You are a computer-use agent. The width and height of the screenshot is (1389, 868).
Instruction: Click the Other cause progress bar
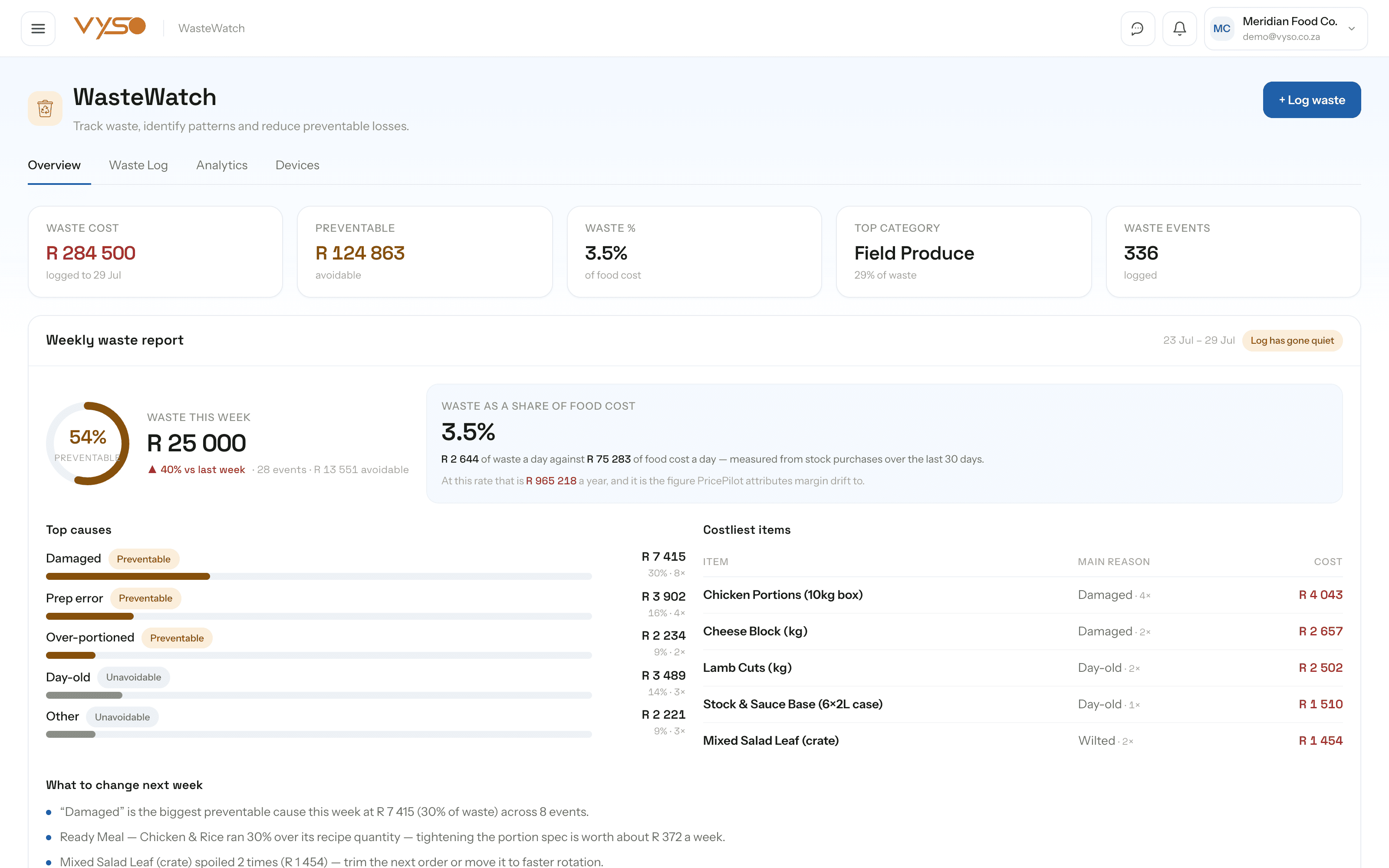pyautogui.click(x=319, y=734)
